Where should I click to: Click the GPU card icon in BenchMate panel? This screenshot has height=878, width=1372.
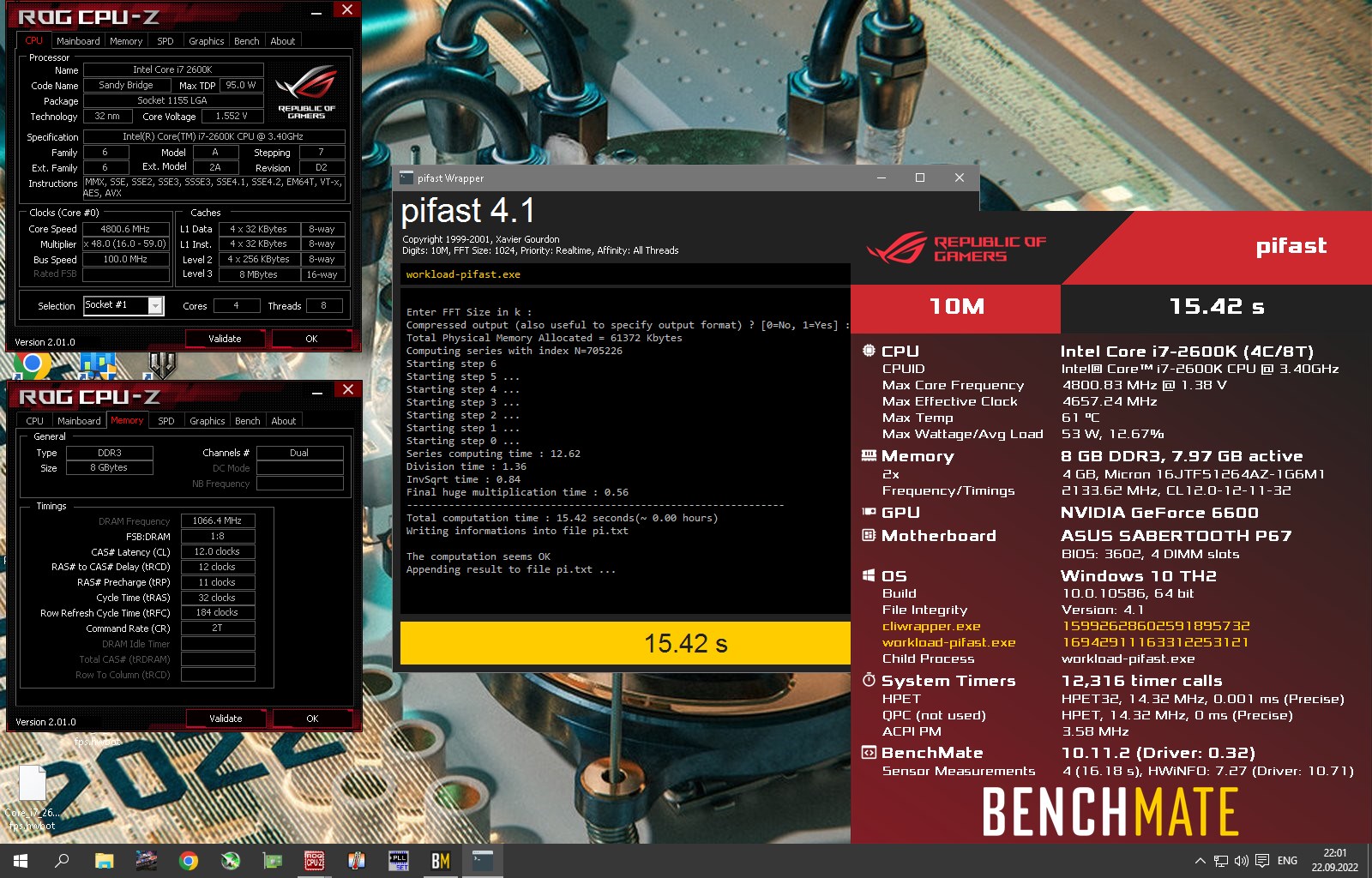coord(869,512)
